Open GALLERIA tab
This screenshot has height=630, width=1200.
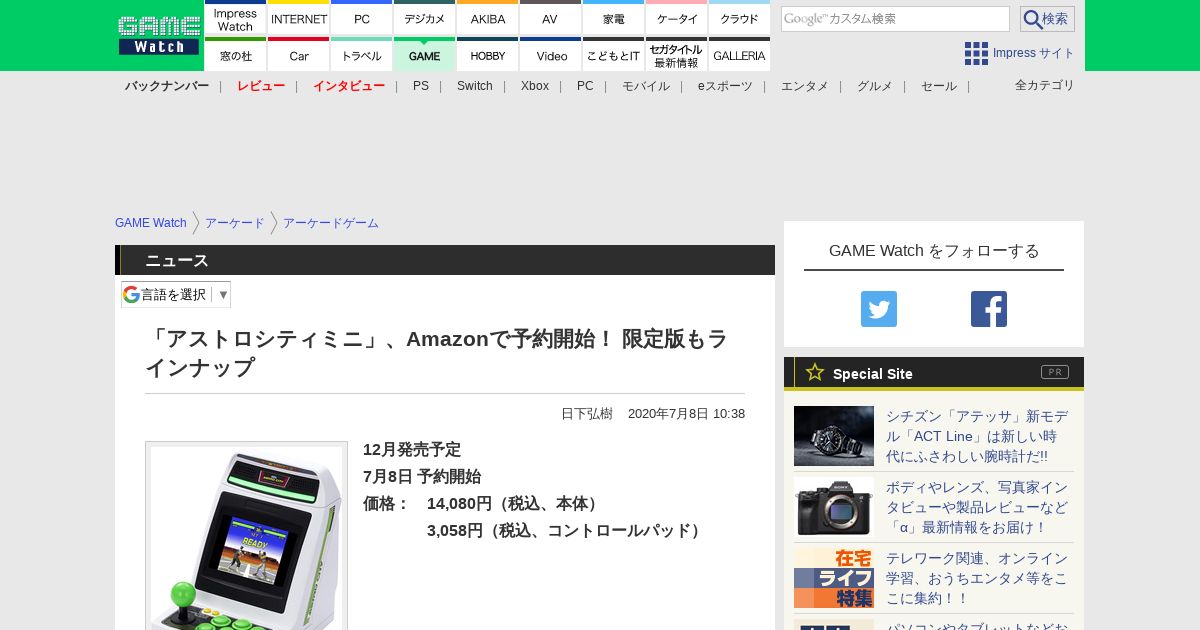tap(739, 55)
